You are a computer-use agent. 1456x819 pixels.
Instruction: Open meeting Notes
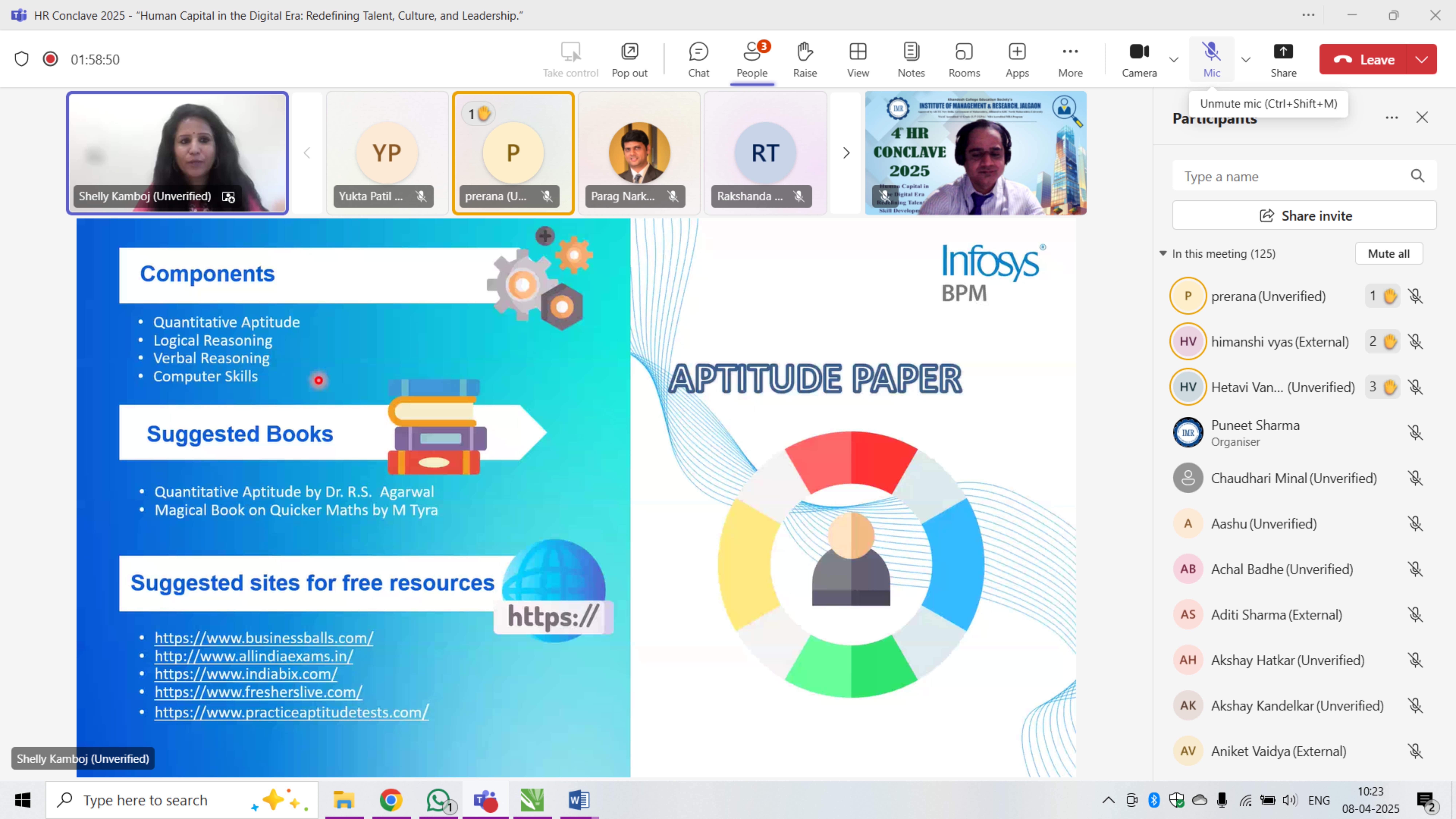pyautogui.click(x=911, y=59)
